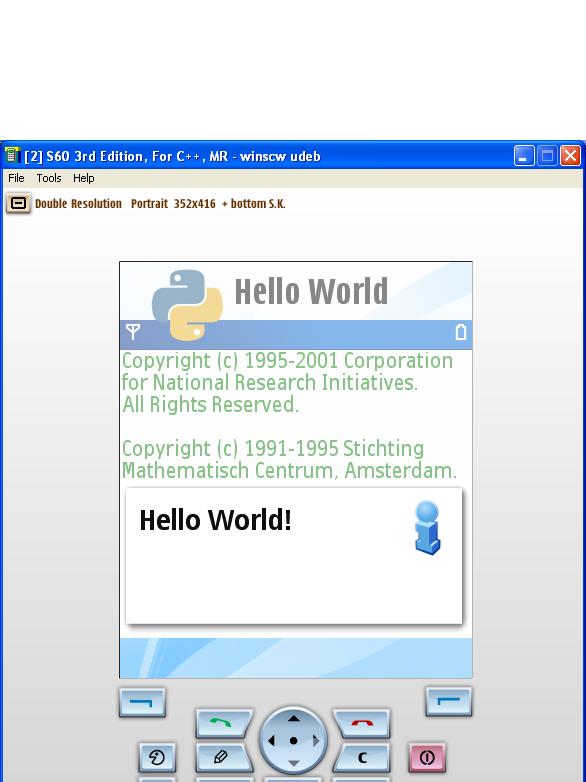This screenshot has height=782, width=586.
Task: Click the blue information icon in the note
Action: point(427,528)
